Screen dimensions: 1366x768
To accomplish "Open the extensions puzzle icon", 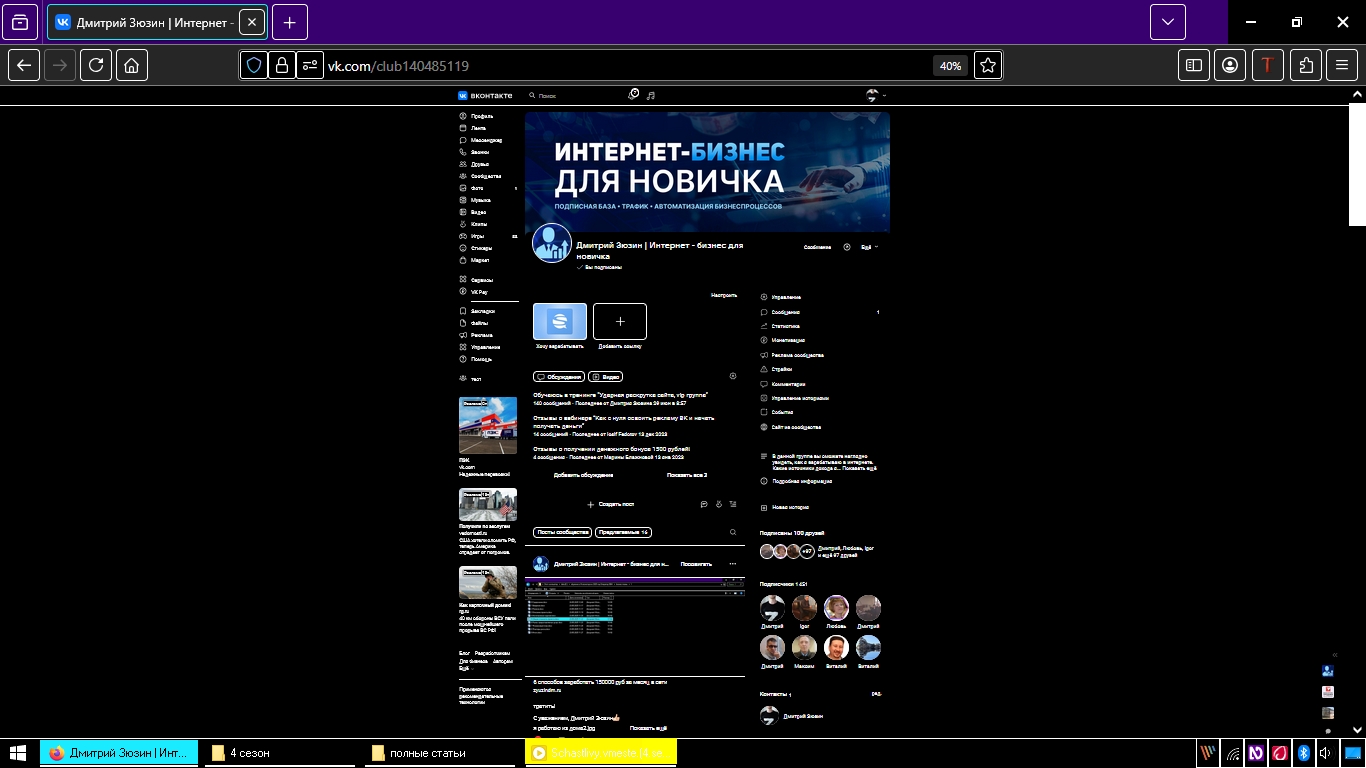I will point(1306,65).
